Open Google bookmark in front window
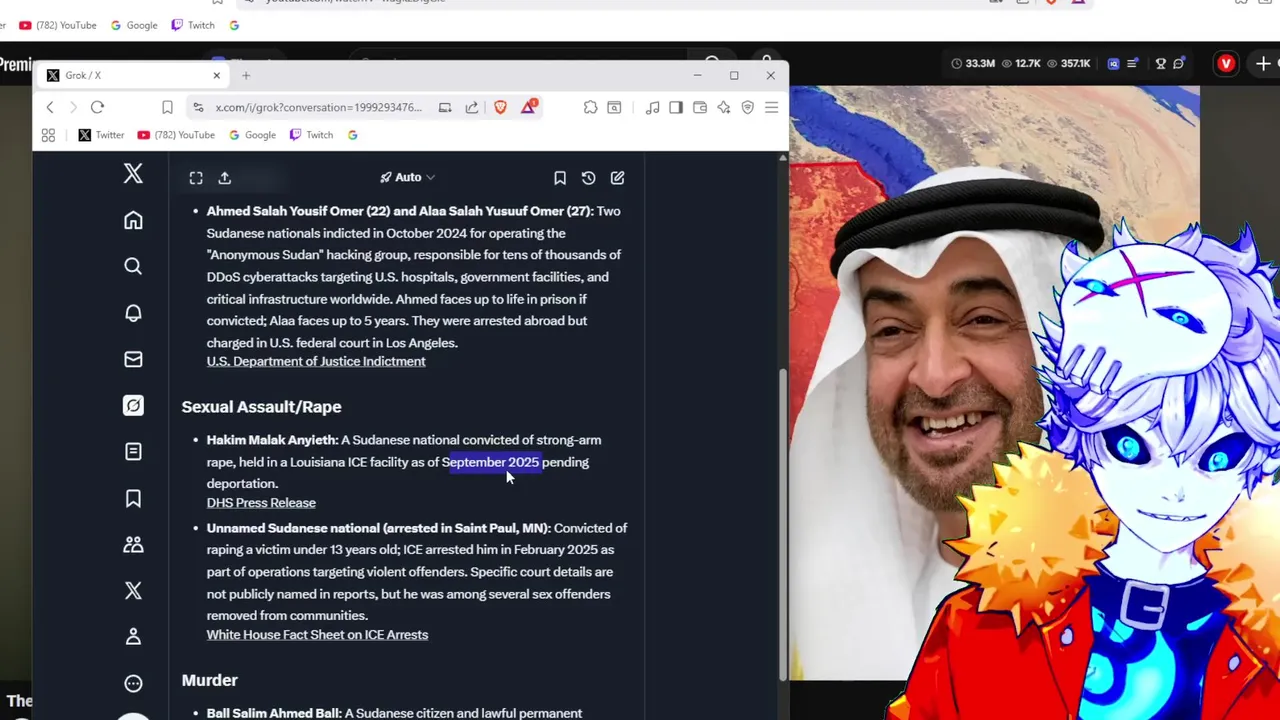1280x720 pixels. point(252,135)
